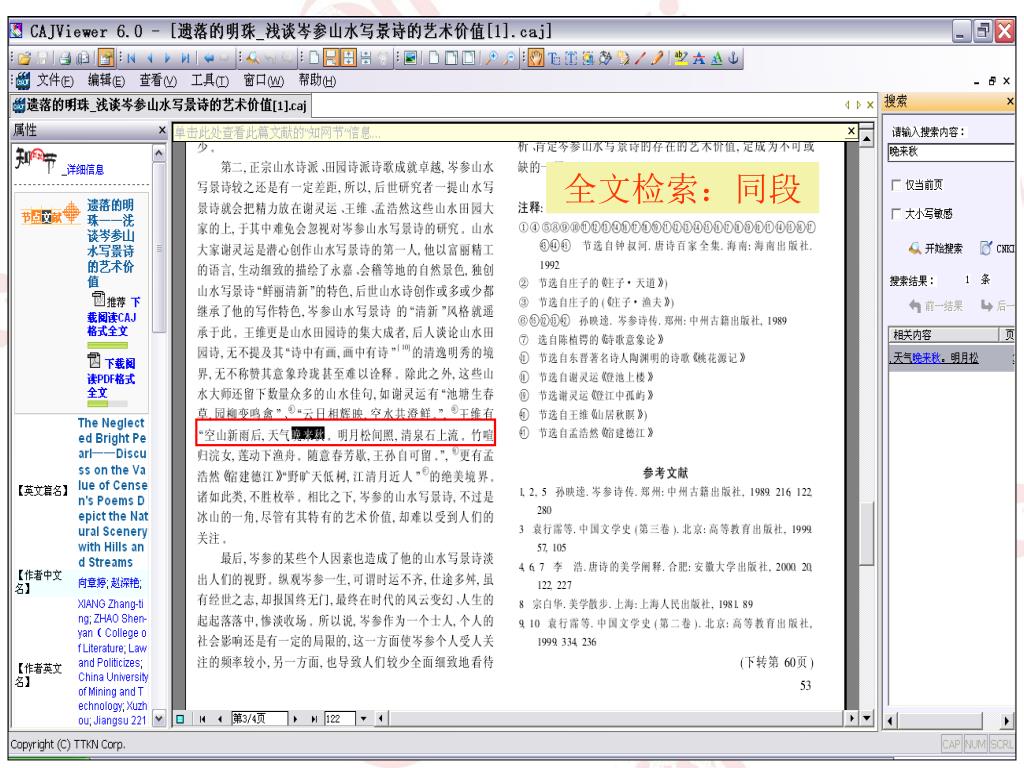
Task: Click the 下载阅读PDF格式全文 link
Action: 111,377
